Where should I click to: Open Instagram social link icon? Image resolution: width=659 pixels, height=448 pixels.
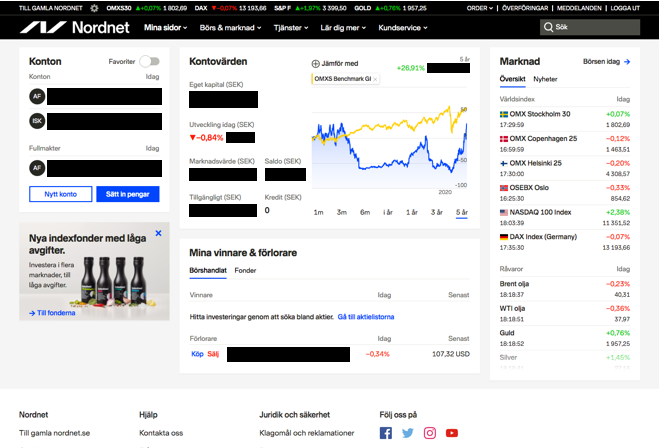[430, 433]
